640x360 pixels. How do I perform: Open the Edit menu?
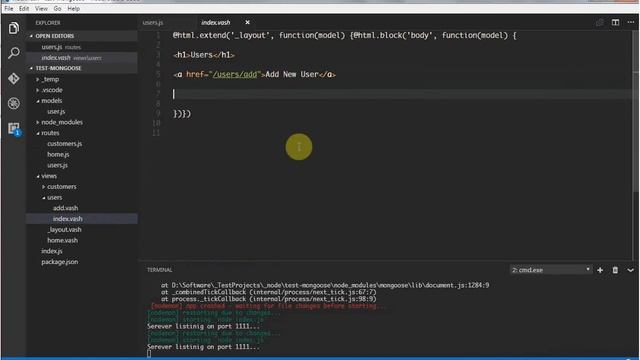pos(24,8)
